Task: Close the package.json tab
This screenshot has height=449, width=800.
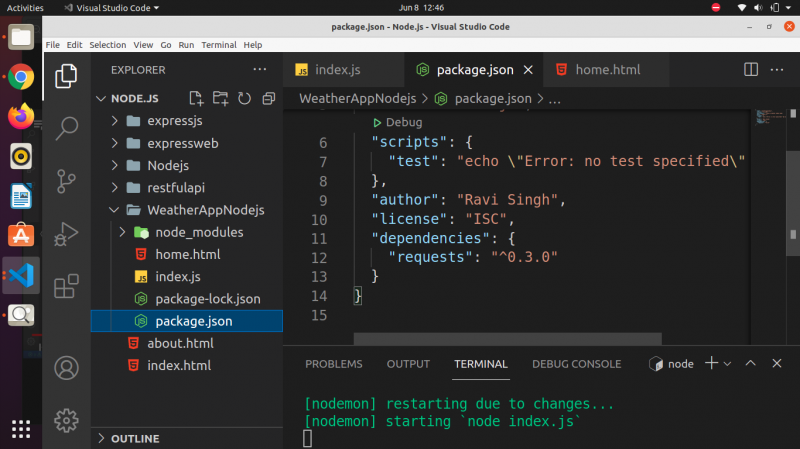Action: click(528, 70)
